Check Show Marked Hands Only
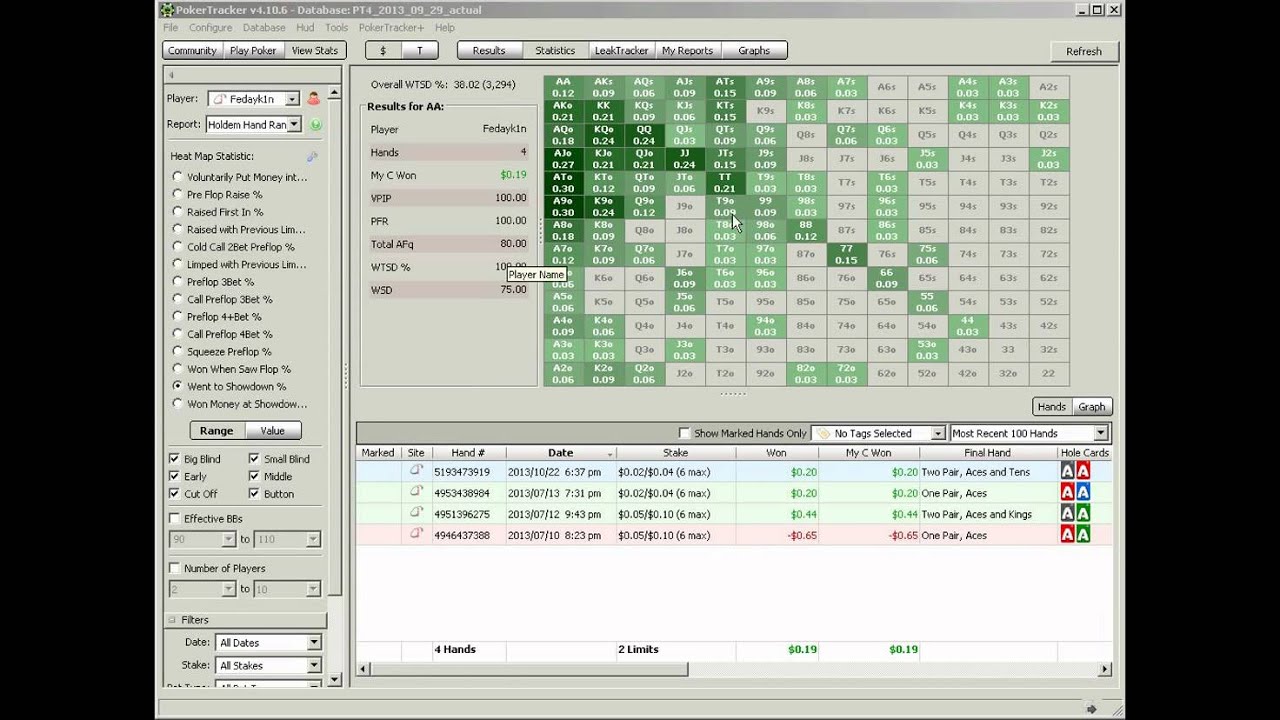This screenshot has width=1280, height=720. click(x=685, y=433)
